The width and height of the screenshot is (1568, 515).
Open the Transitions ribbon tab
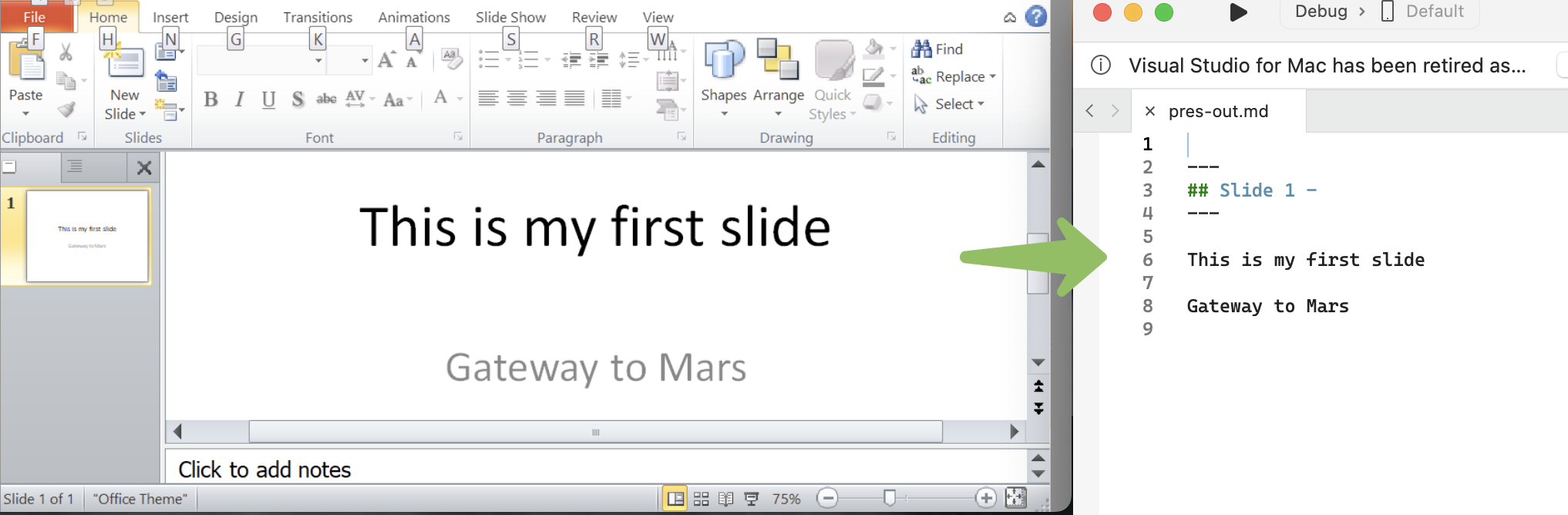pyautogui.click(x=317, y=17)
